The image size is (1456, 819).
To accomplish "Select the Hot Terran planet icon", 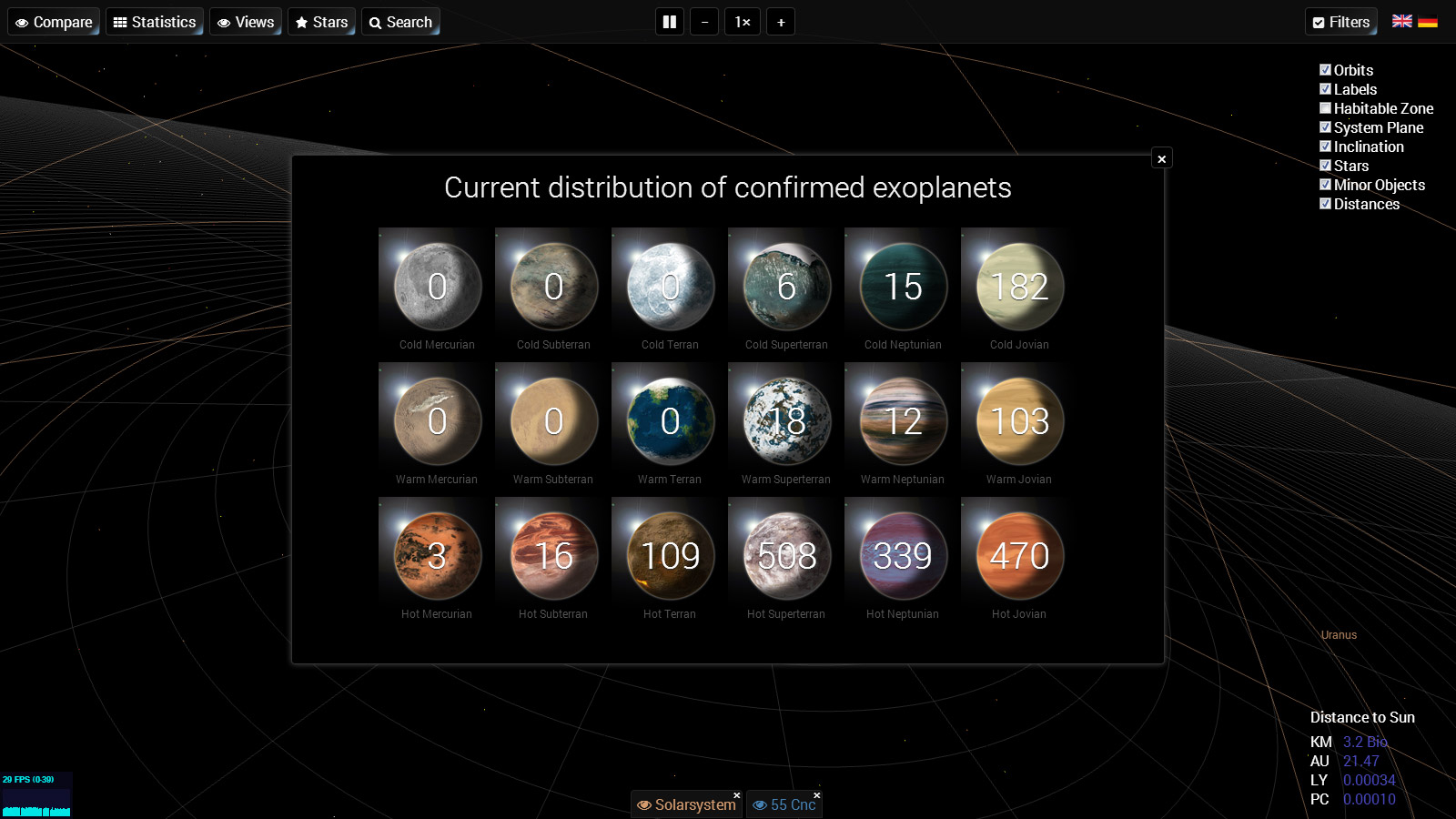I will pyautogui.click(x=670, y=555).
